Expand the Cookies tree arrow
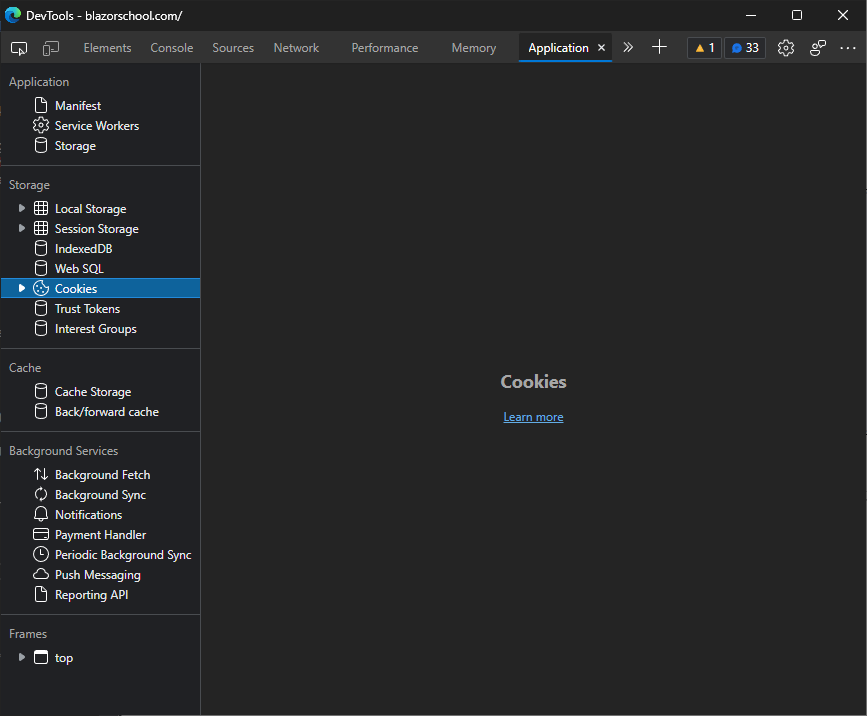The width and height of the screenshot is (867, 716). click(22, 289)
